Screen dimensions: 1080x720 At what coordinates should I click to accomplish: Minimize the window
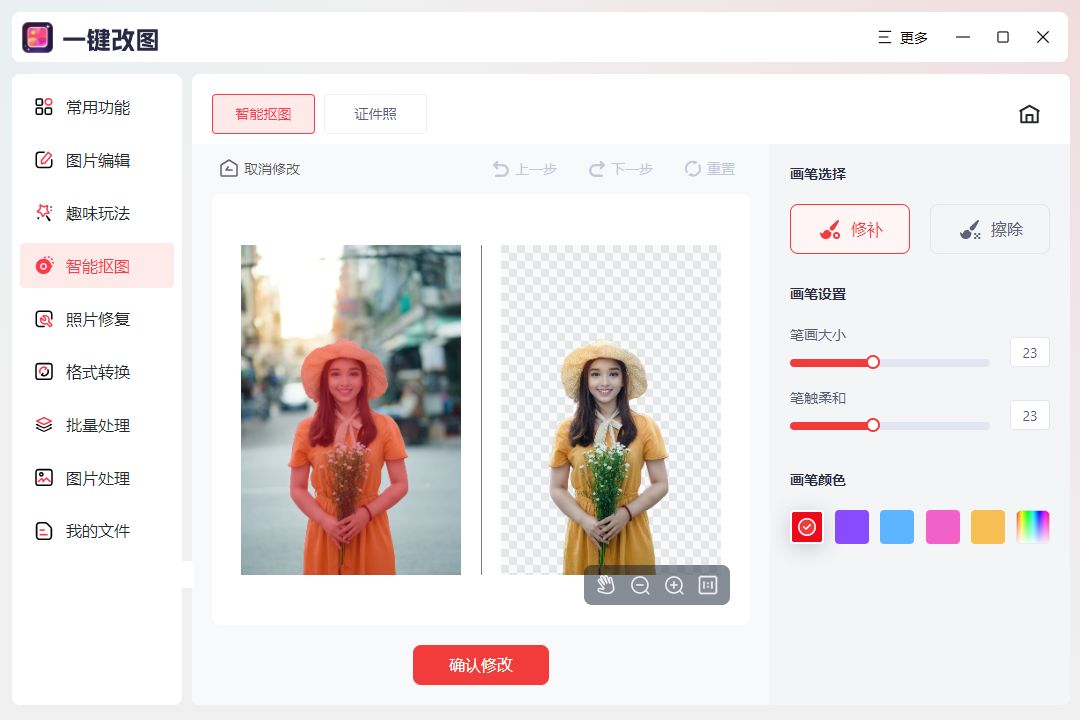coord(963,37)
